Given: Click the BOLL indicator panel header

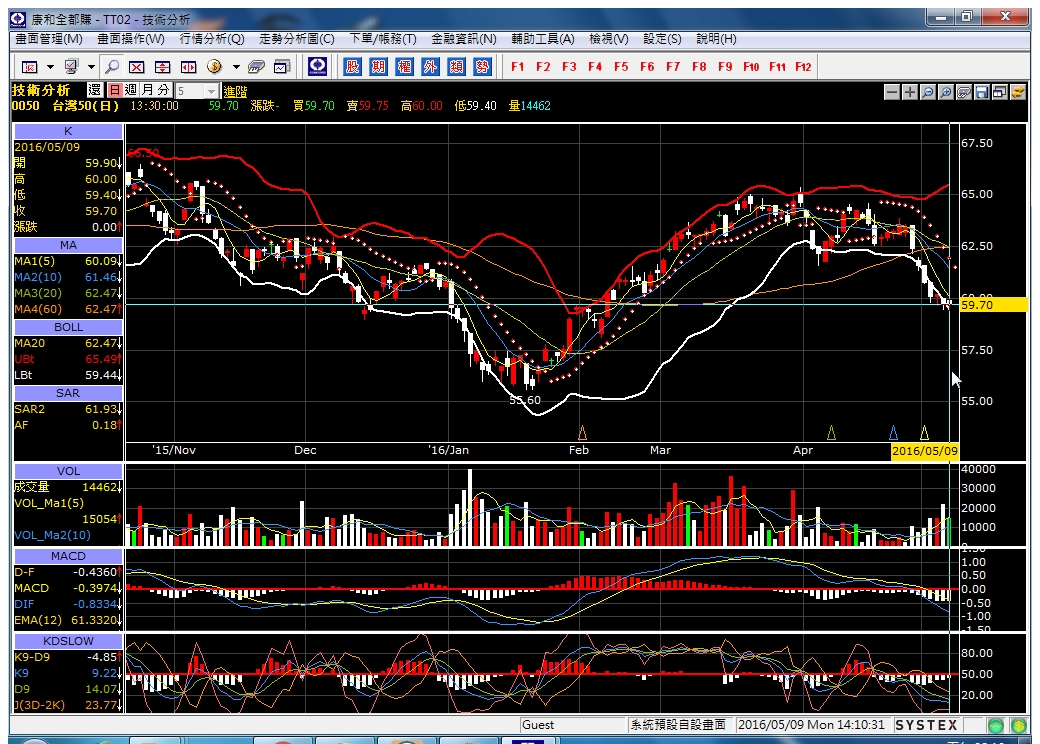Looking at the screenshot, I should (68, 328).
